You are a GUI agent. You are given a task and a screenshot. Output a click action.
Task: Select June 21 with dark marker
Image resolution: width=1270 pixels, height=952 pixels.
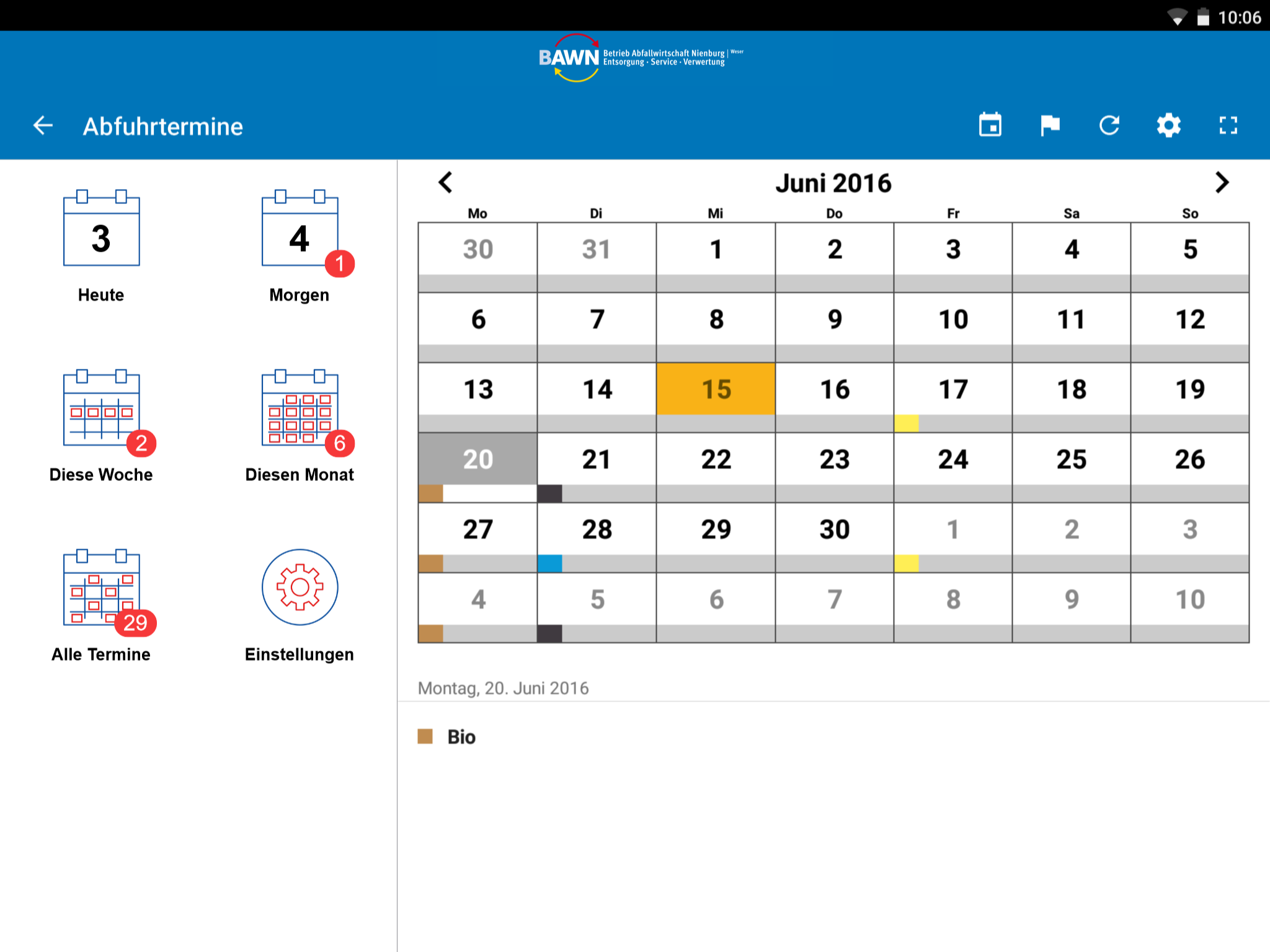(x=597, y=460)
